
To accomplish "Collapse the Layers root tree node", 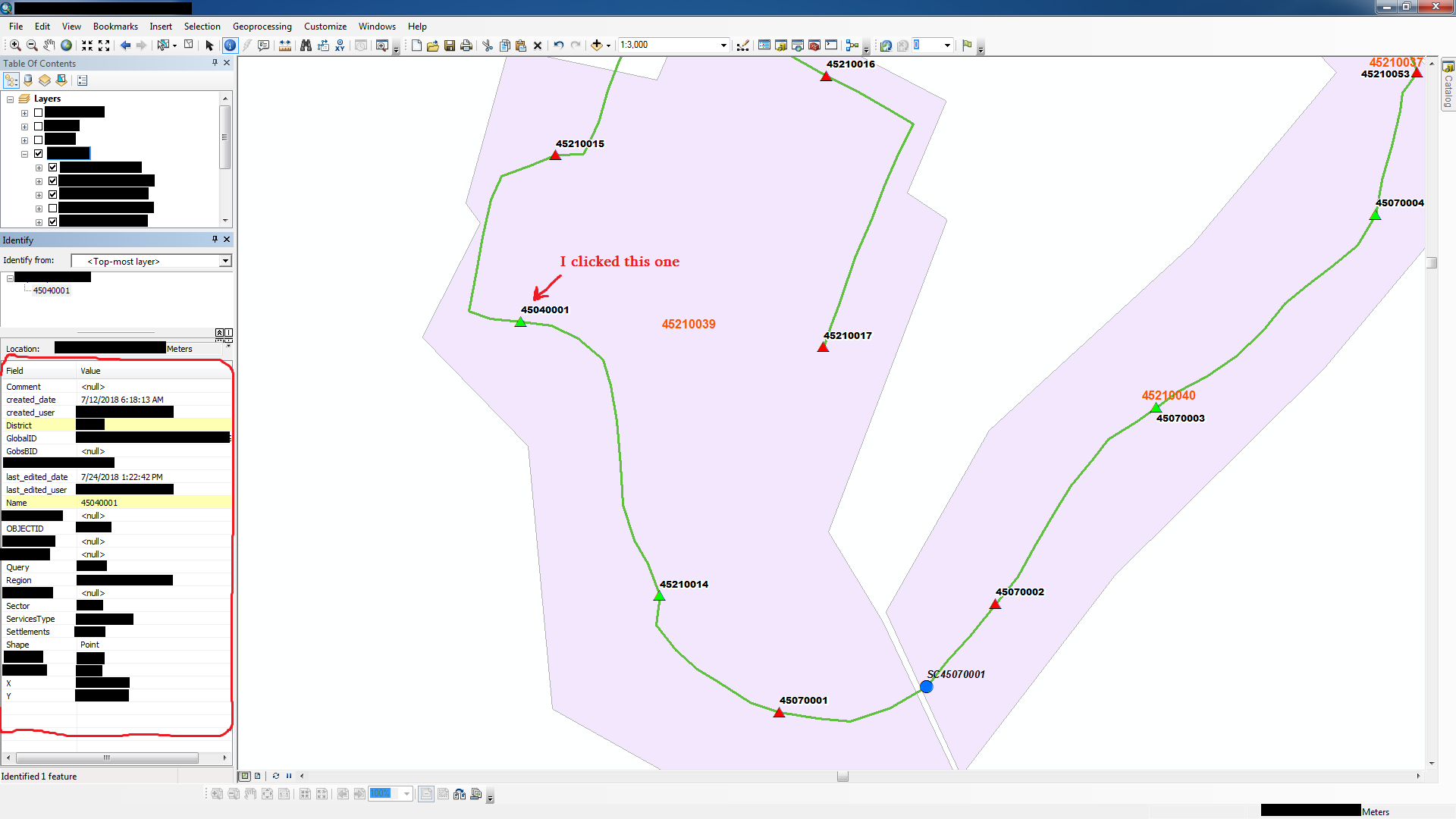I will pos(10,99).
